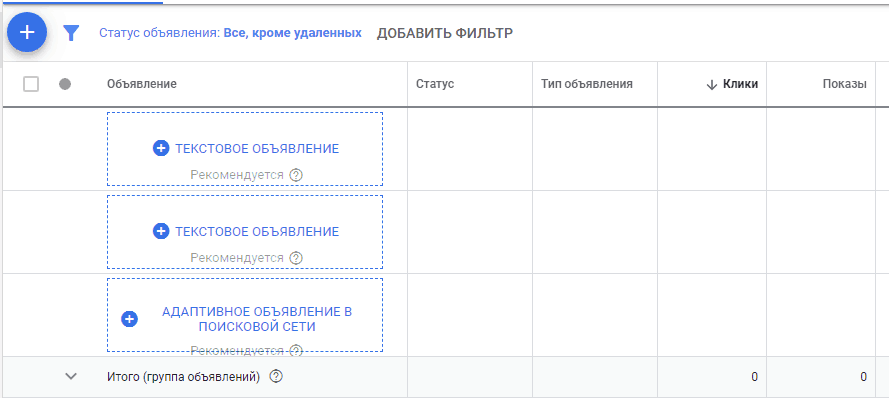
Task: Click the plus icon in the adaptive search ad card
Action: [129, 319]
